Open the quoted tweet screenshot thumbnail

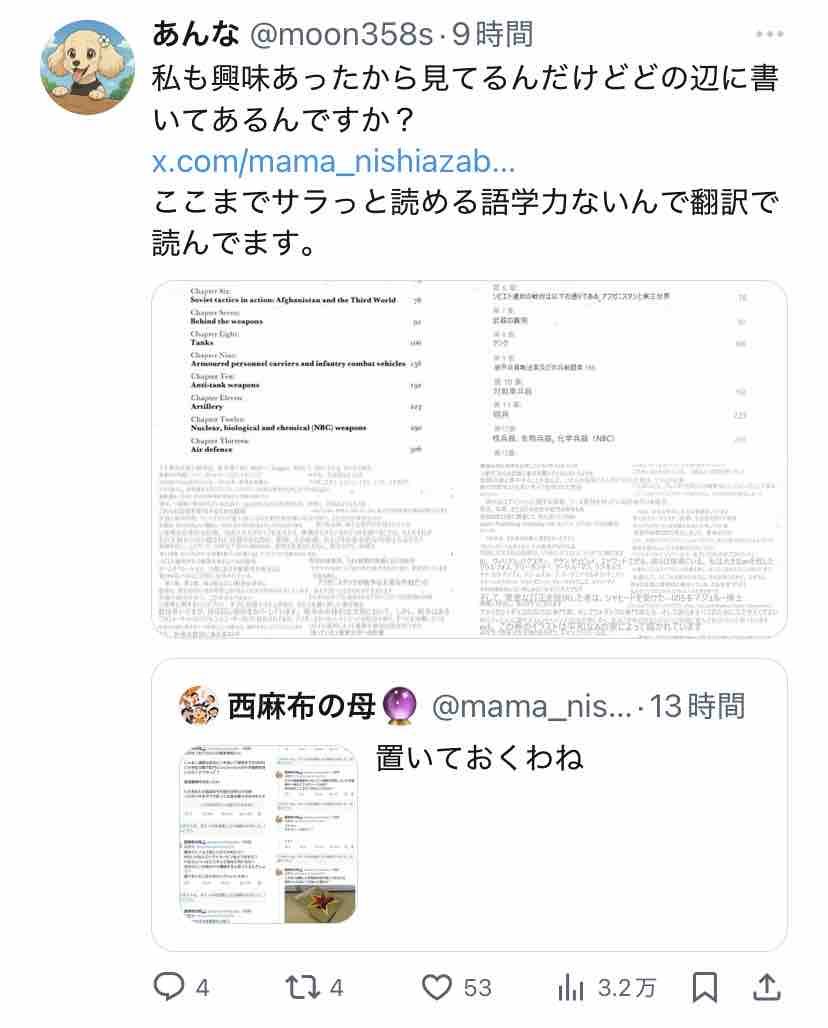click(268, 834)
